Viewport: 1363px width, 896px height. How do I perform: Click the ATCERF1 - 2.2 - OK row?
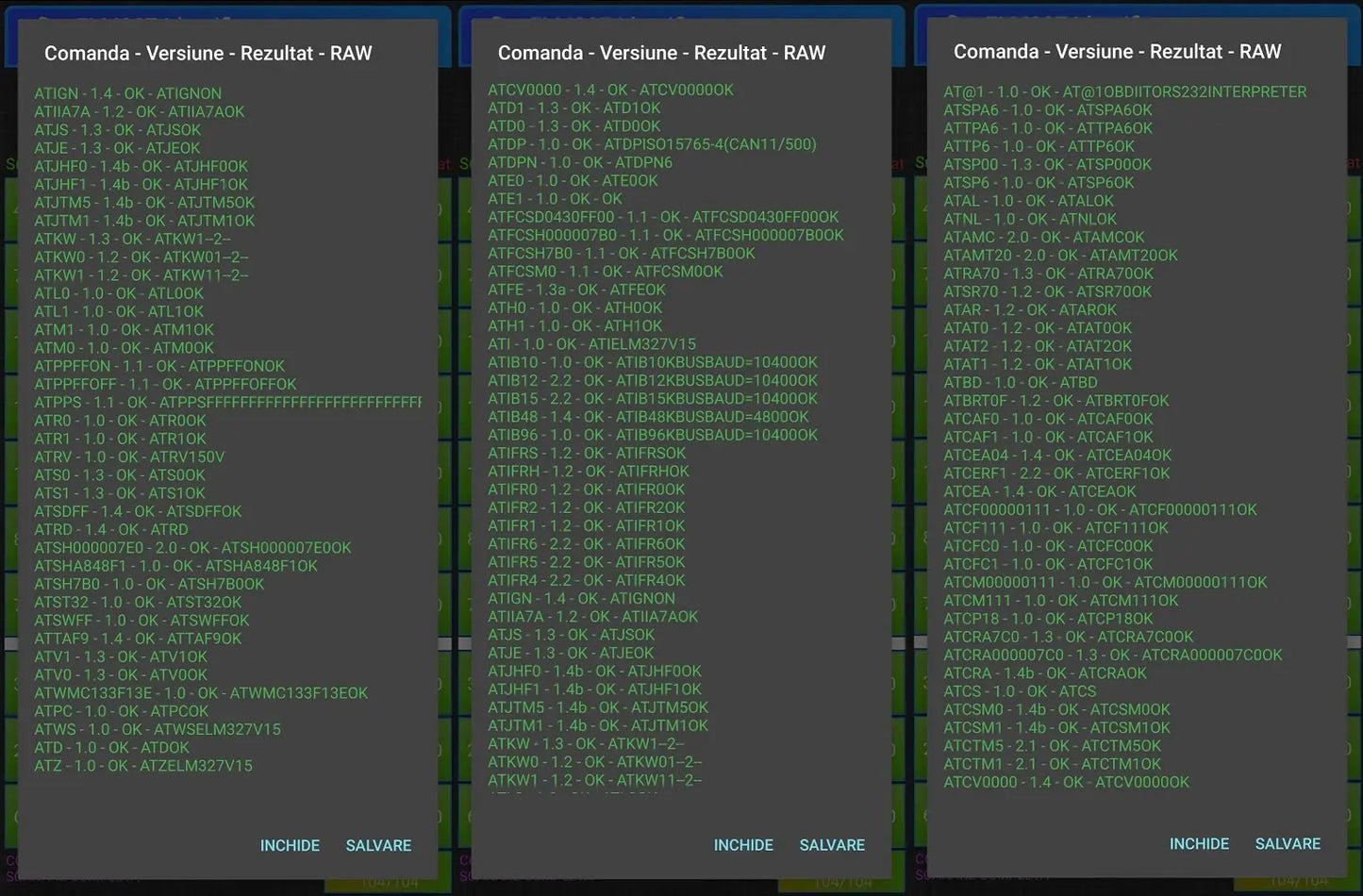1056,473
